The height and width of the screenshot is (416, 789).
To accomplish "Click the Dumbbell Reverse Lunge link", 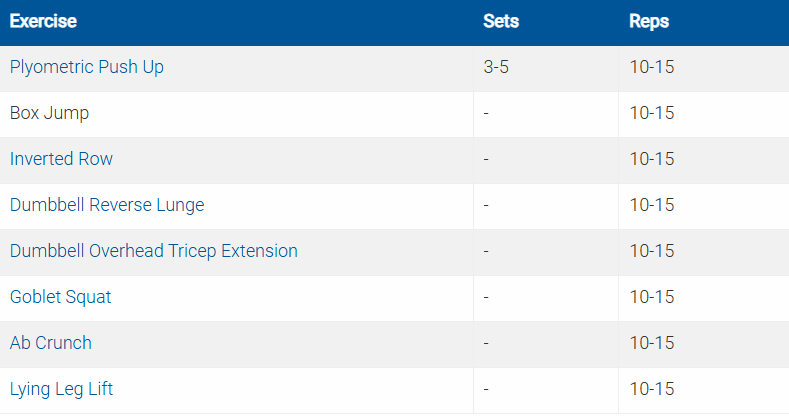I will click(107, 205).
